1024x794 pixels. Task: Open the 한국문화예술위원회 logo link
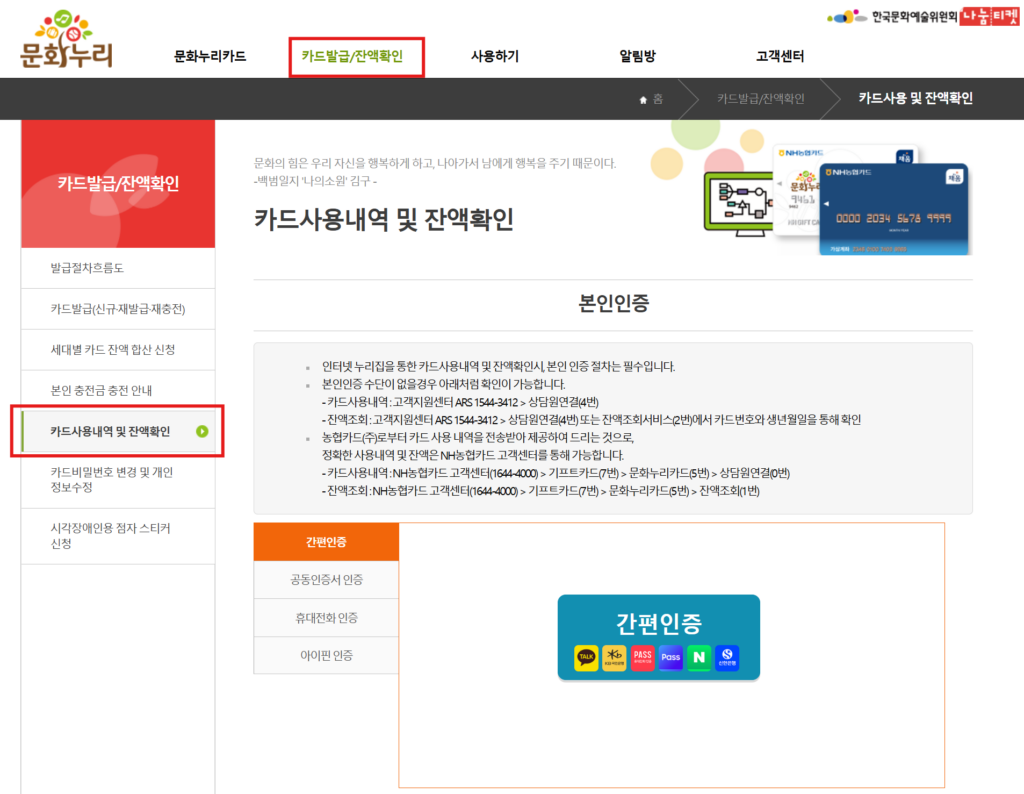[x=892, y=16]
